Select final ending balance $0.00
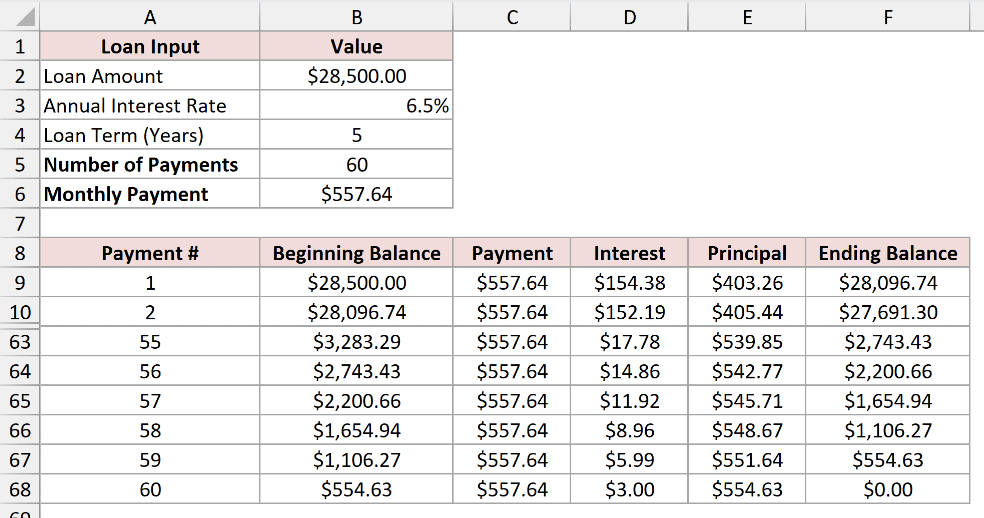The width and height of the screenshot is (984, 518). (x=887, y=489)
